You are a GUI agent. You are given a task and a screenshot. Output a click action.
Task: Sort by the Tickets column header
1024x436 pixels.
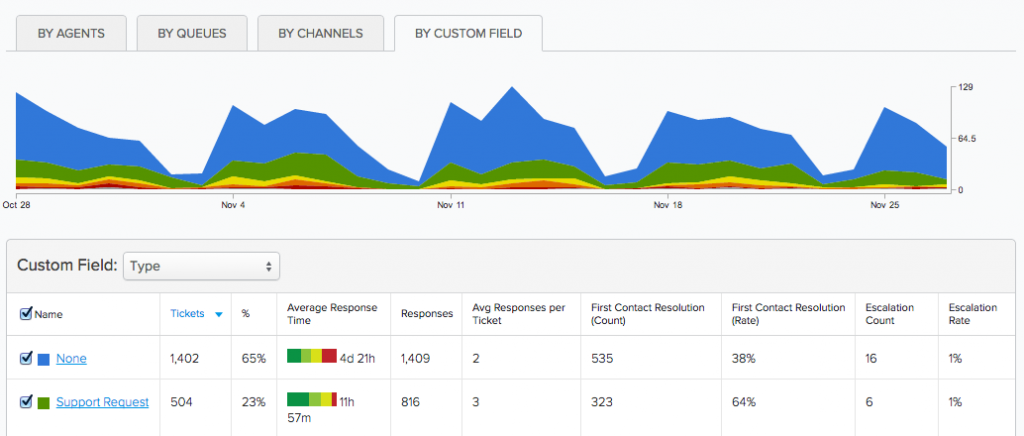click(187, 314)
